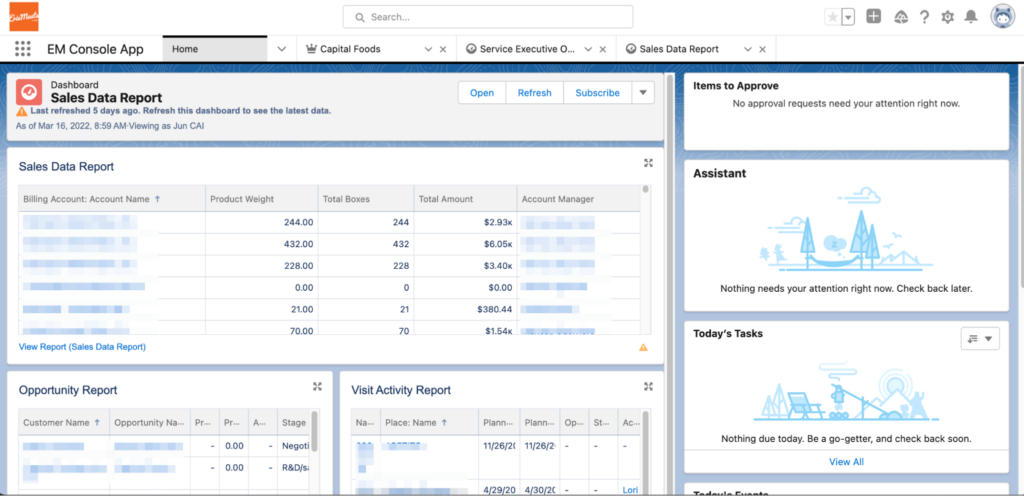Click the Guidance Center trailhead icon
Image resolution: width=1024 pixels, height=496 pixels.
pos(901,18)
